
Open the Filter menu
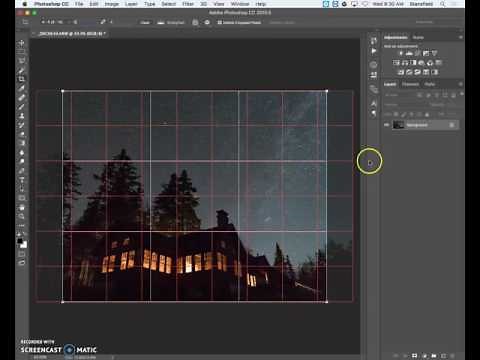(x=188, y=4)
